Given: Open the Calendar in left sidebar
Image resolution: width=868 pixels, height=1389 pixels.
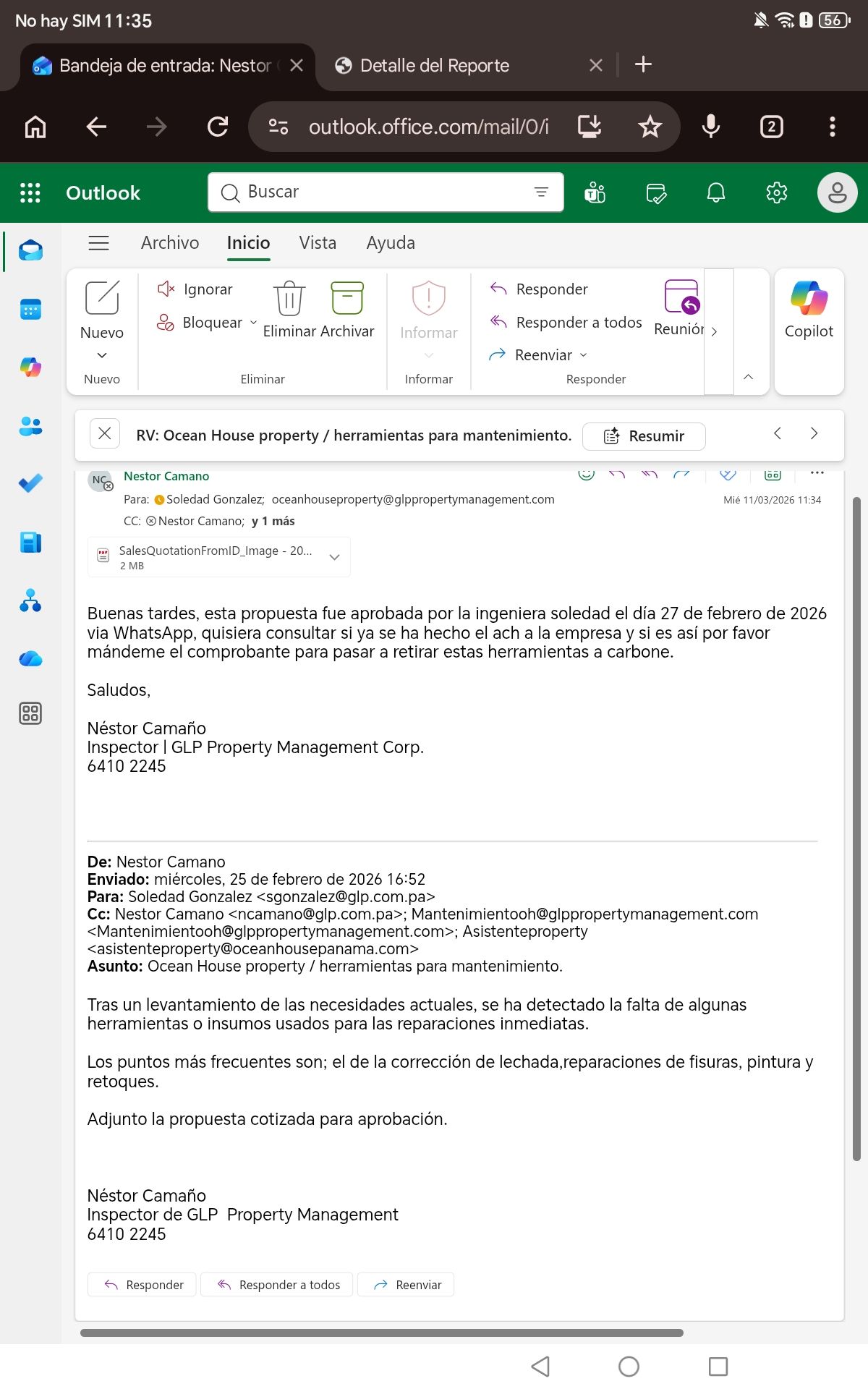Looking at the screenshot, I should pos(30,310).
